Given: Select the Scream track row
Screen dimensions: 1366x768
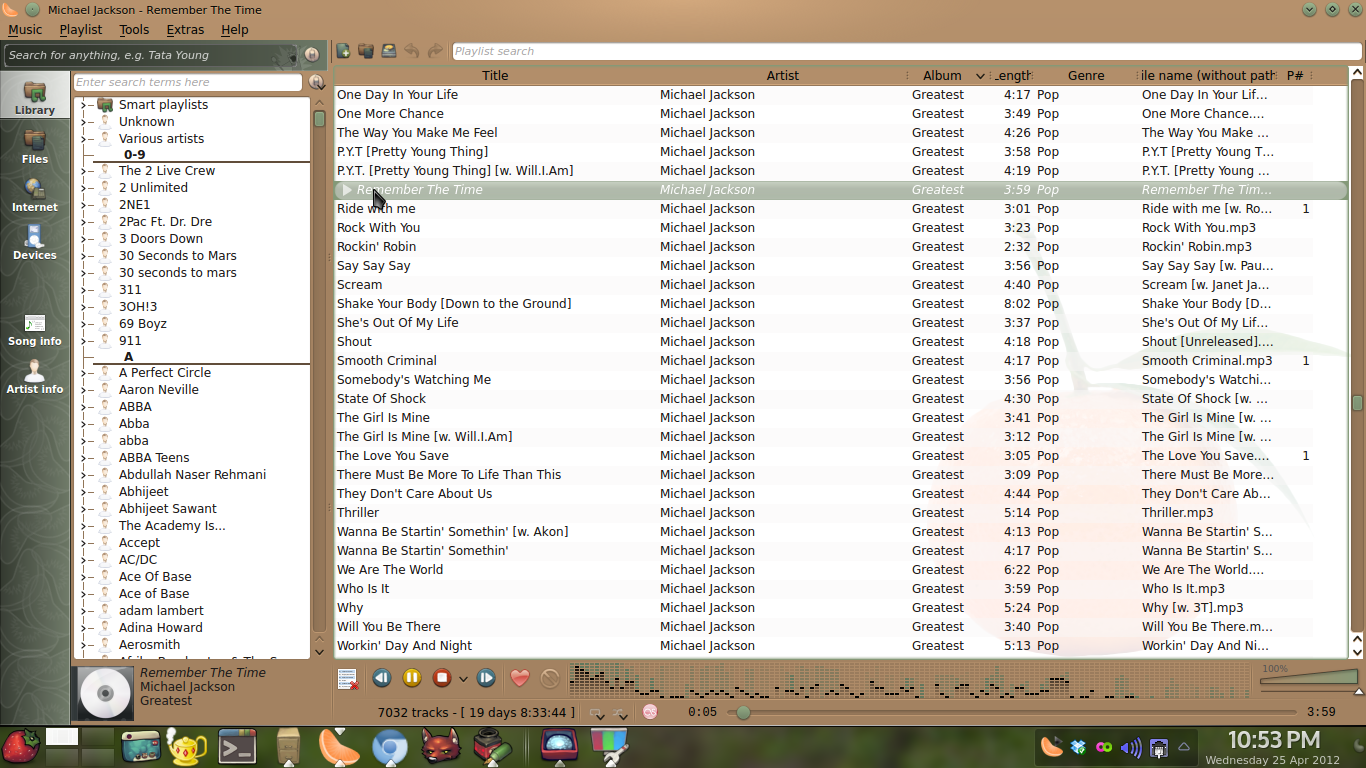Looking at the screenshot, I should coord(840,285).
